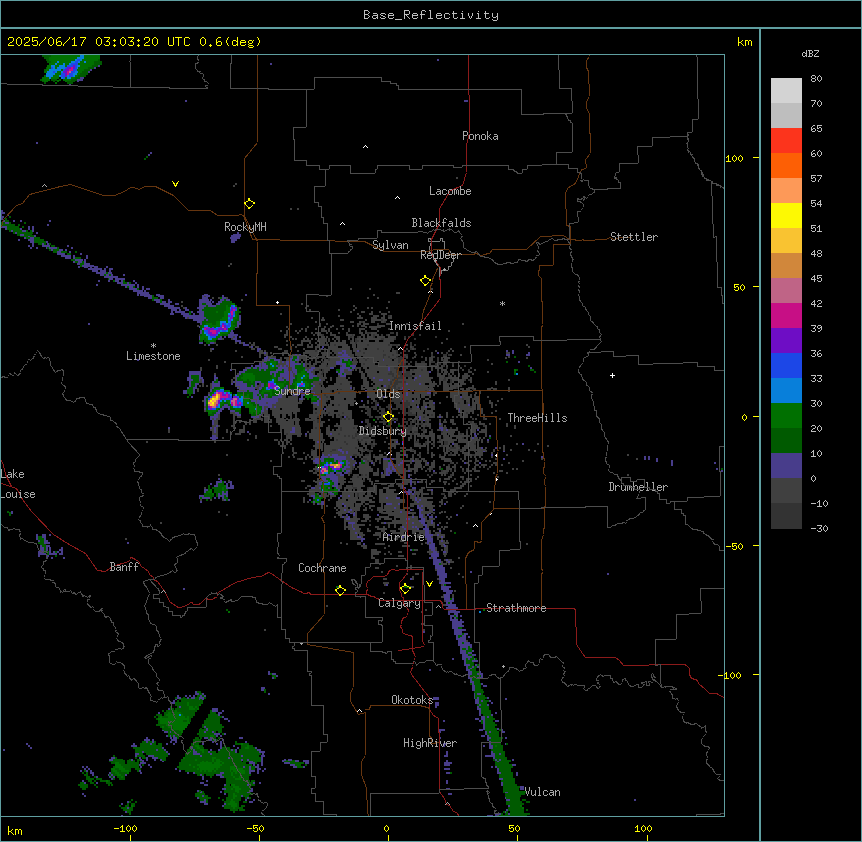Image resolution: width=862 pixels, height=842 pixels.
Task: Click the Stettler city label
Action: click(x=634, y=237)
